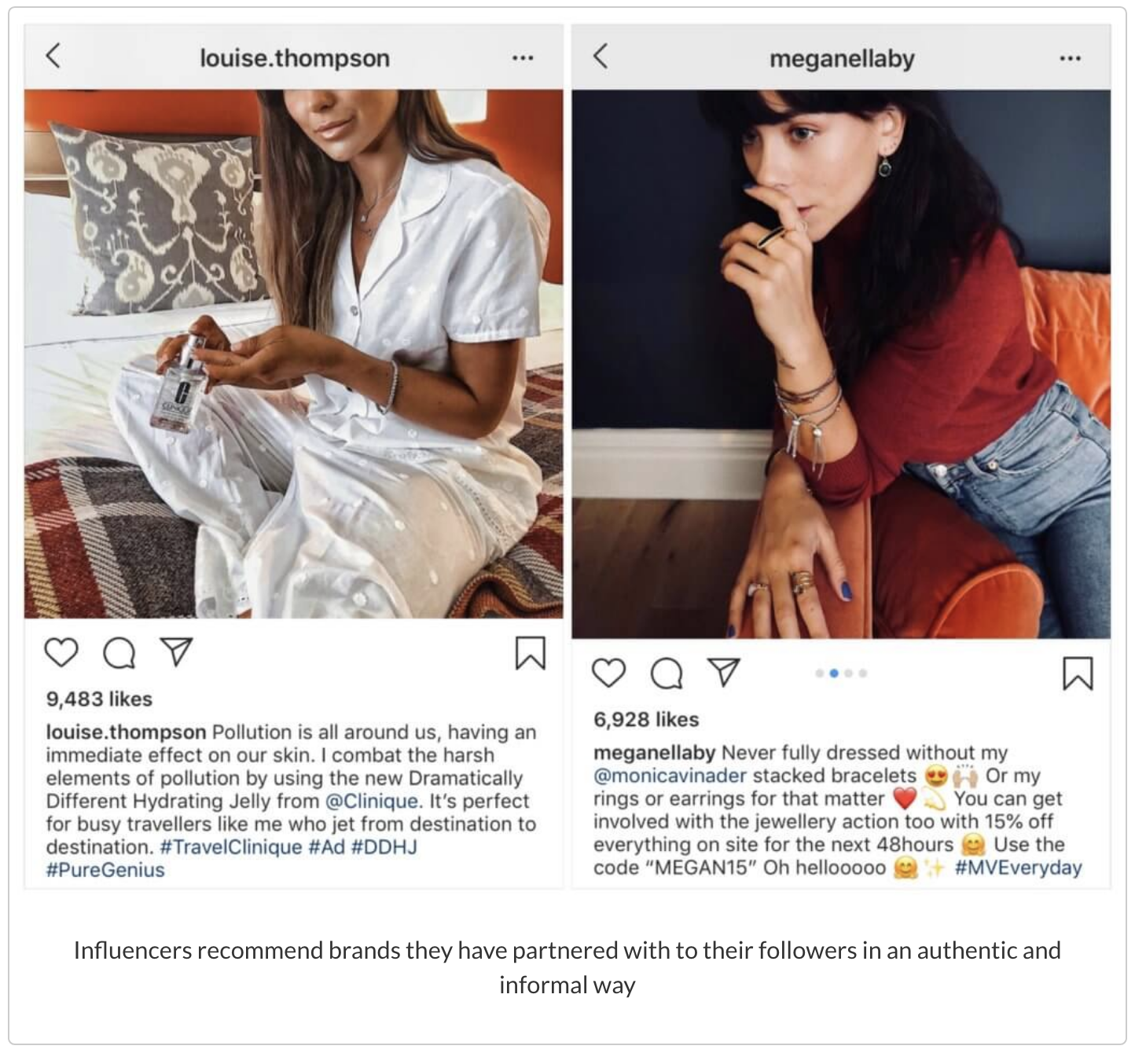Save meganellaby's post with the bookmark icon
1135x1064 pixels.
point(1077,673)
